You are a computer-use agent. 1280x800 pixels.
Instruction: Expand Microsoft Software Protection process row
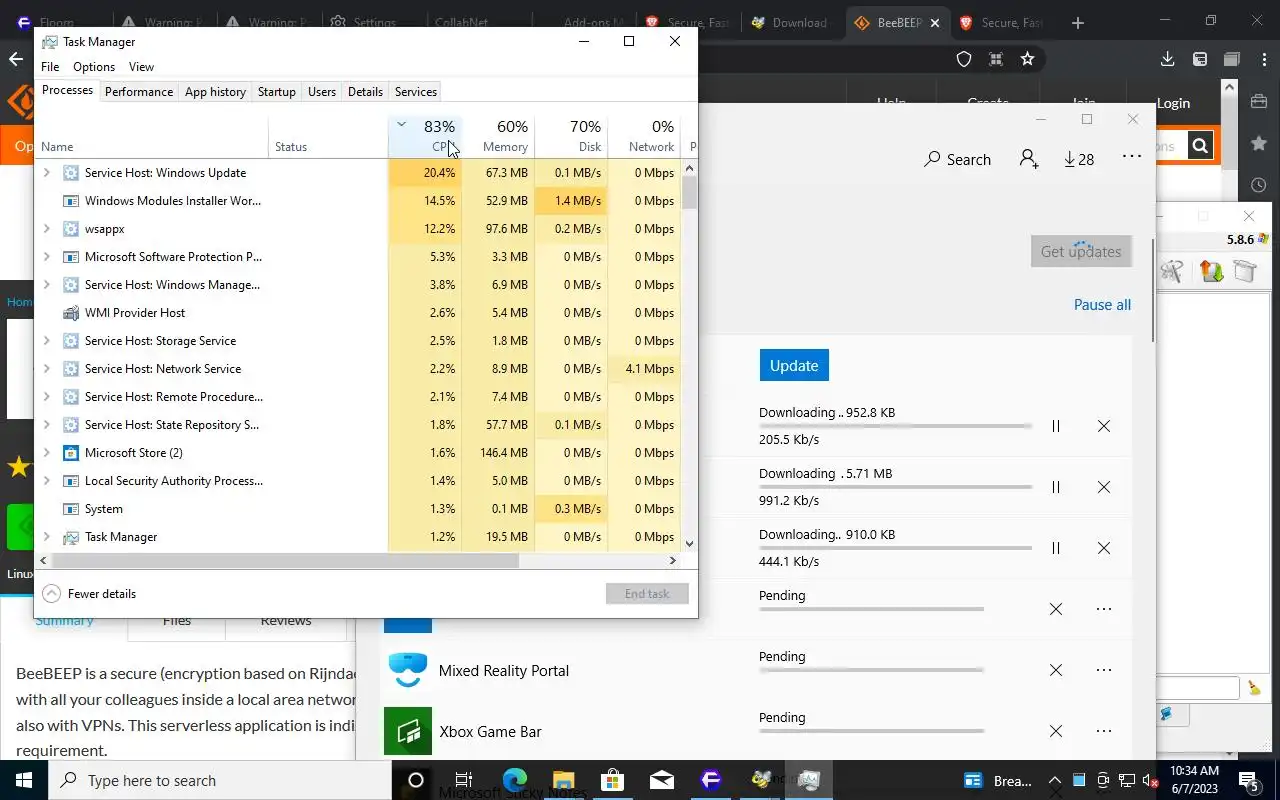46,257
